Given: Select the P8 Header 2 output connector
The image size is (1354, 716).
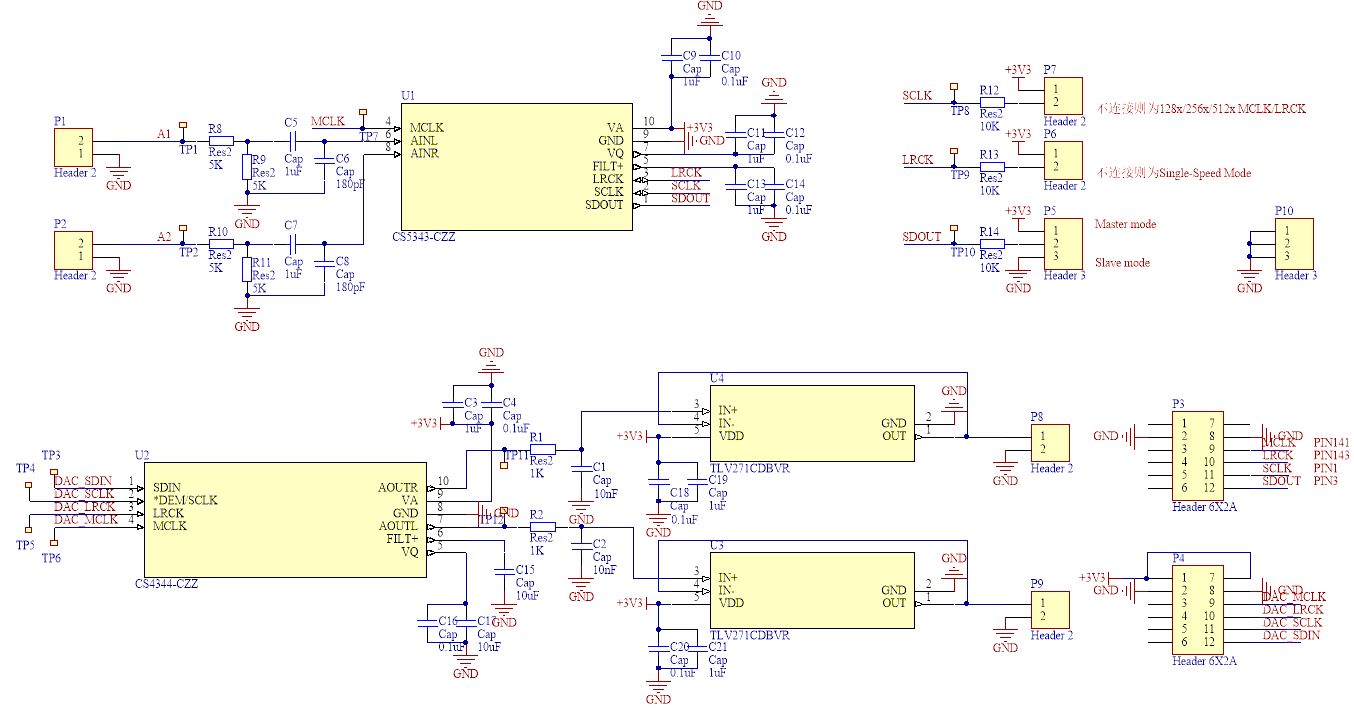Looking at the screenshot, I should [1049, 442].
